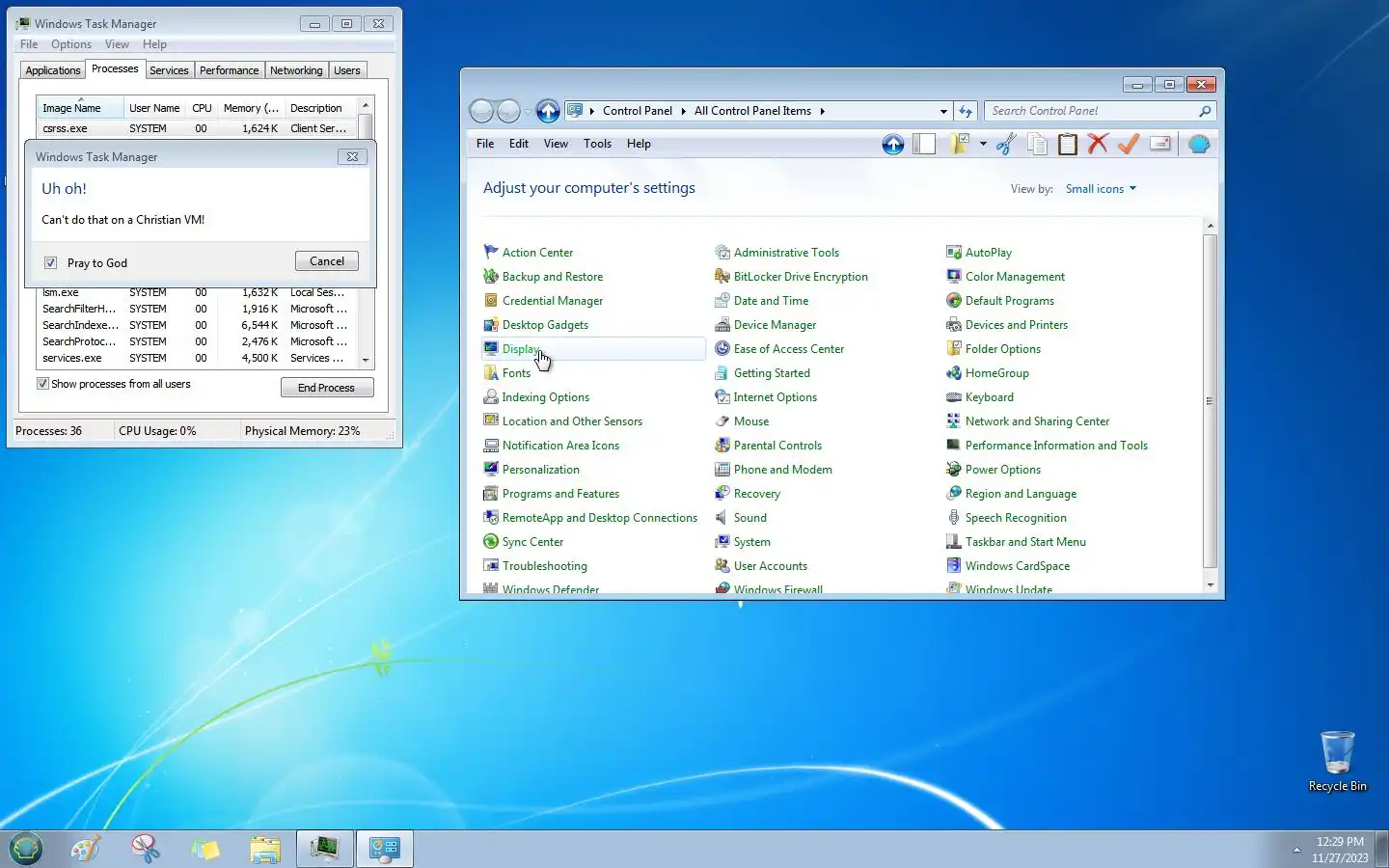This screenshot has height=868, width=1389.
Task: Click scroll-down arrow in Control Panel
Action: pyautogui.click(x=1210, y=584)
